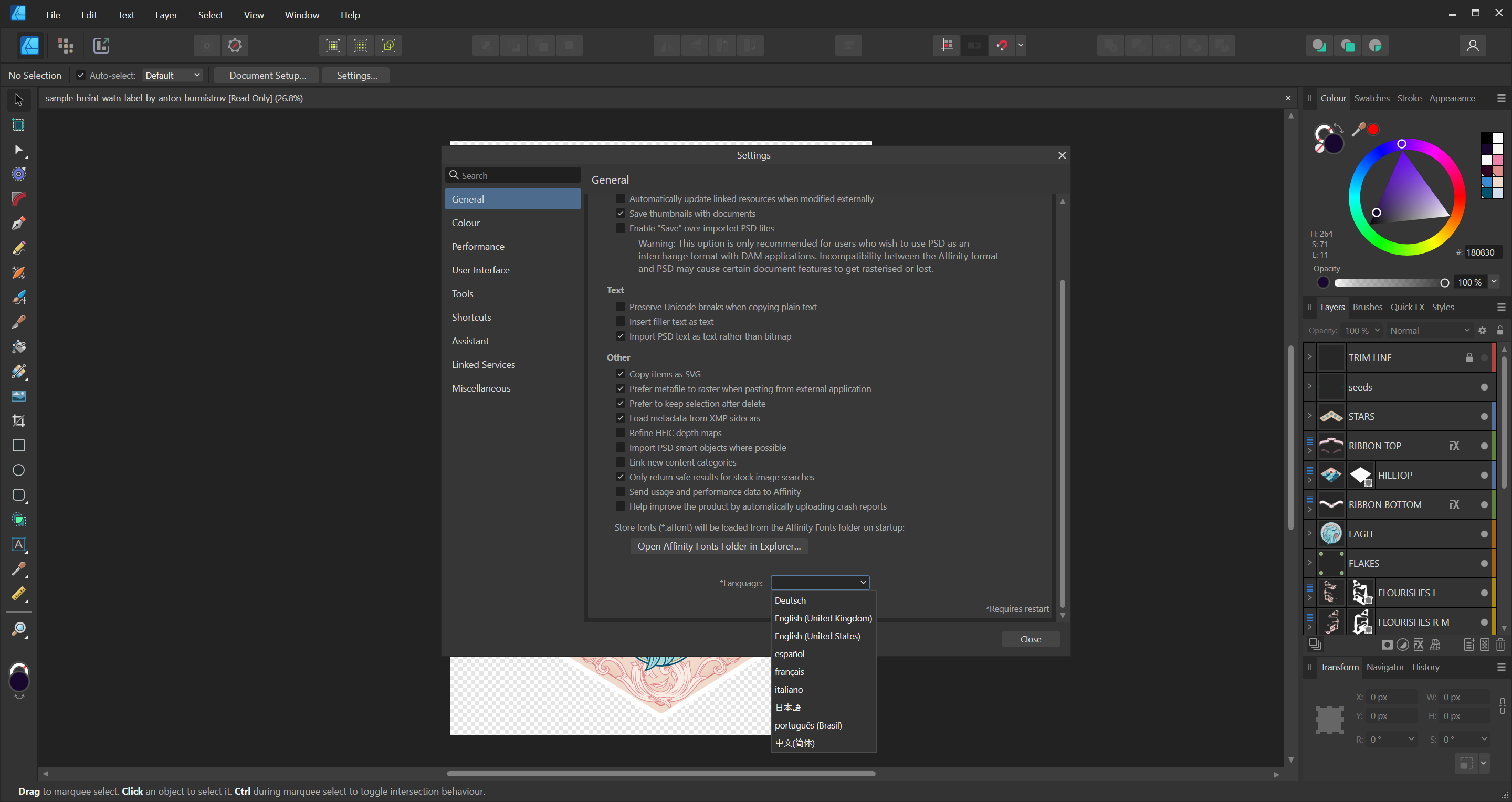
Task: Click the red snapping magnet icon
Action: (x=1001, y=45)
